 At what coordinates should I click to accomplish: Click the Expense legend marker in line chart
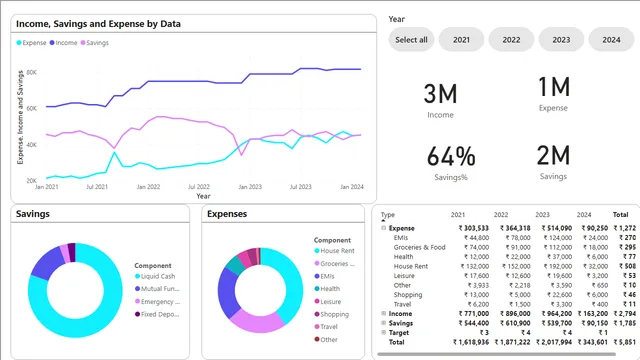tap(19, 42)
